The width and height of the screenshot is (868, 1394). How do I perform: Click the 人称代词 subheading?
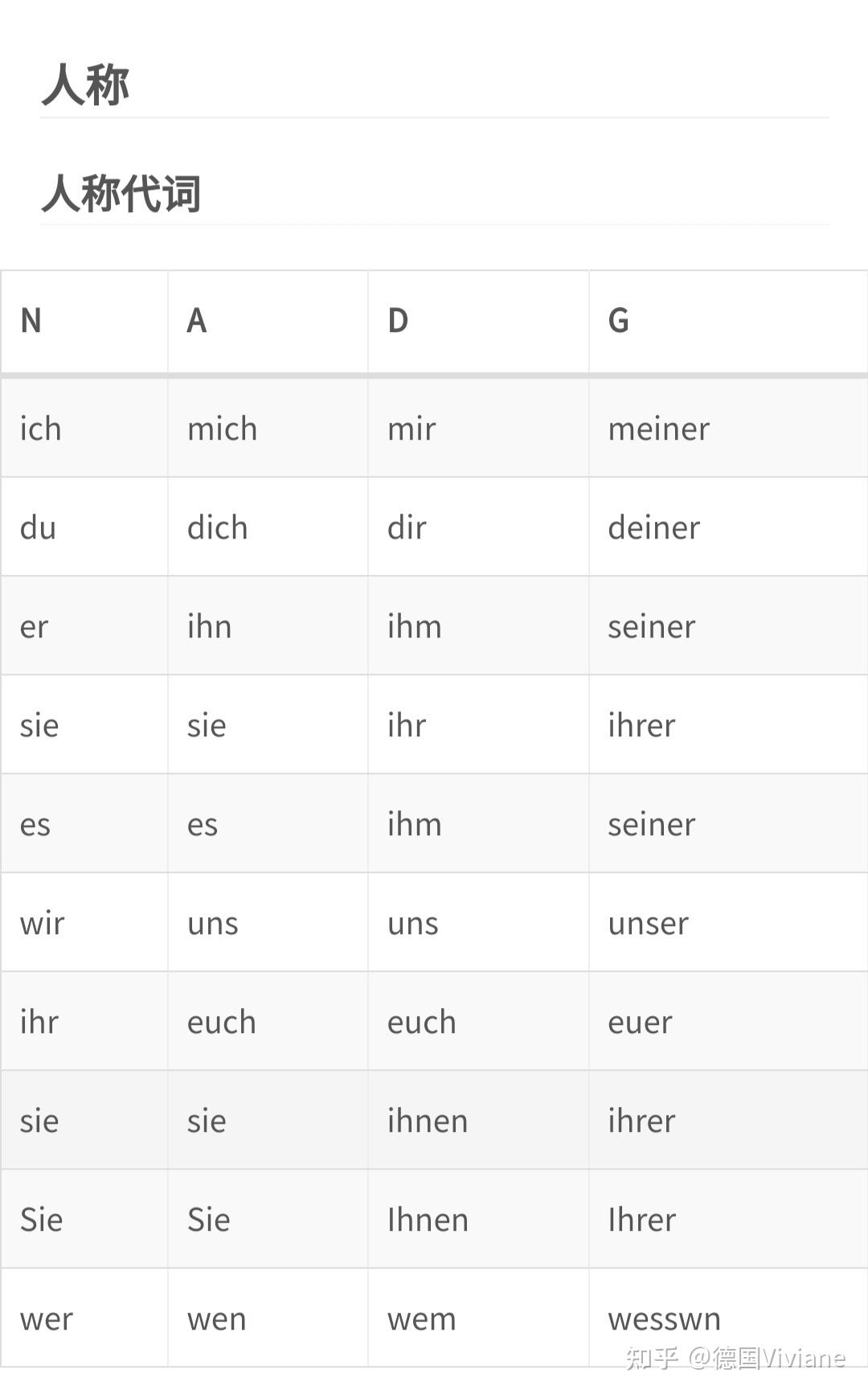tap(121, 194)
